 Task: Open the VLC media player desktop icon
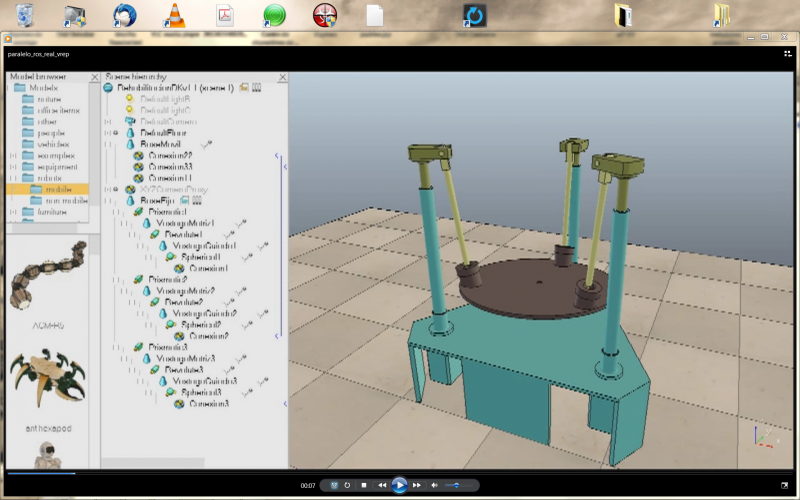point(174,15)
